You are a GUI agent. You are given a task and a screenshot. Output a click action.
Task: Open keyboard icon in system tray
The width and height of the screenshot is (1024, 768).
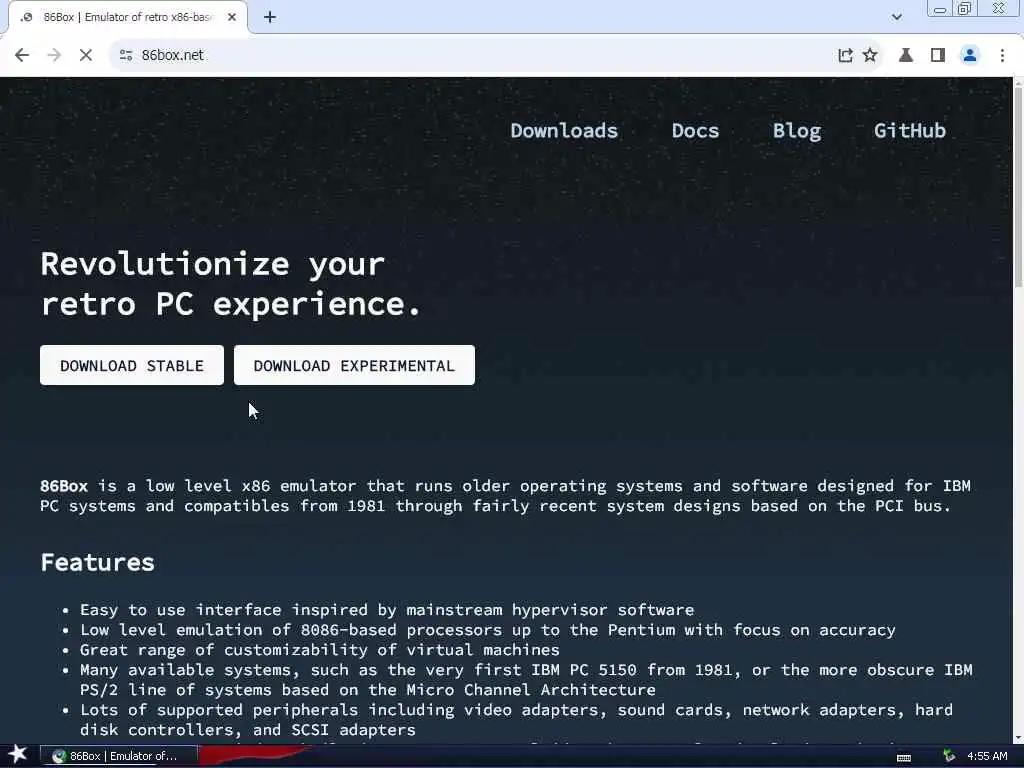(x=904, y=758)
